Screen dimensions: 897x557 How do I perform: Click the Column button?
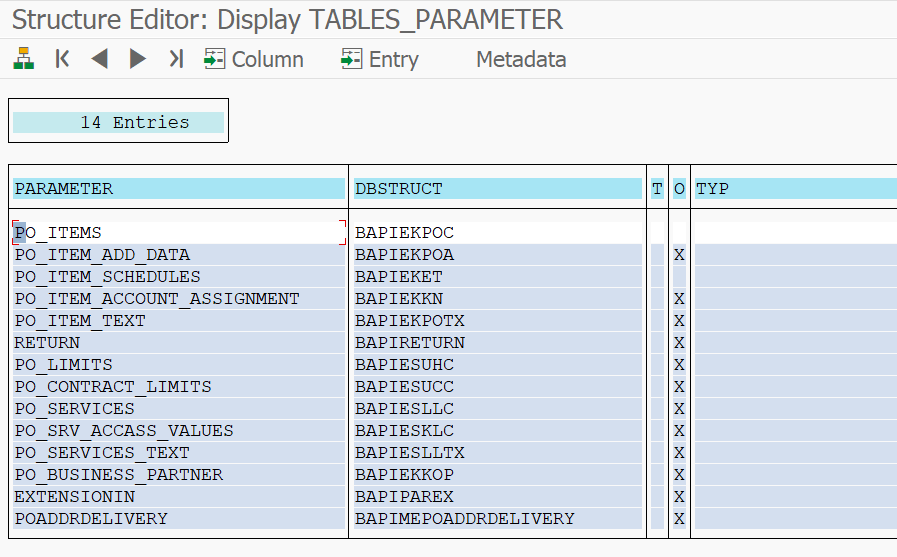coord(253,59)
